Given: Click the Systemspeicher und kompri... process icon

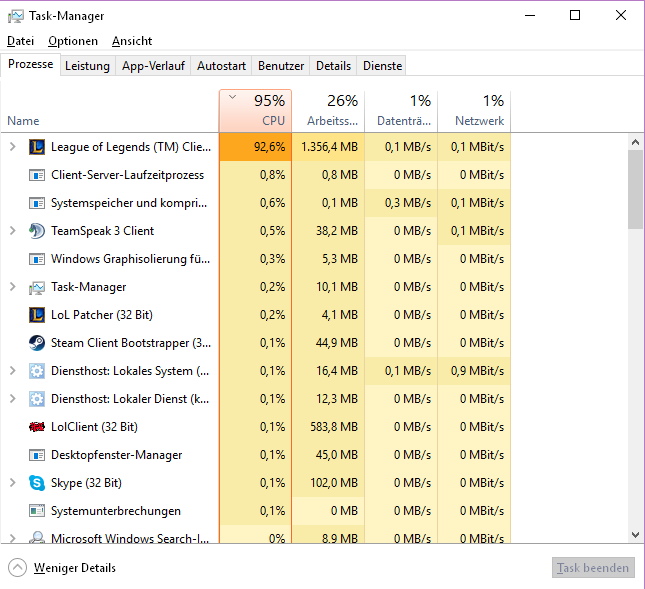Looking at the screenshot, I should [37, 203].
